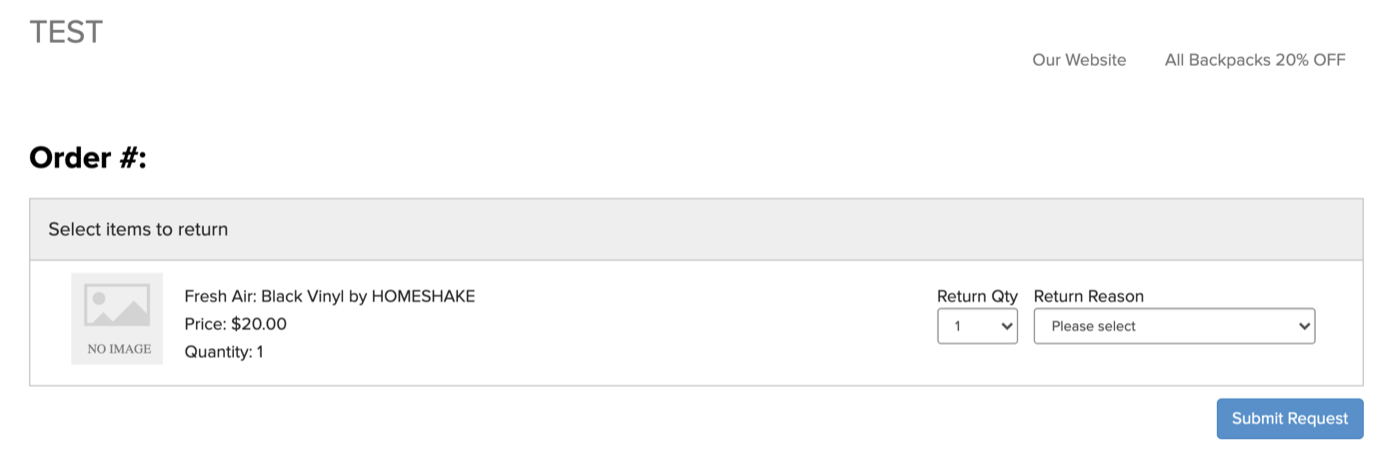Click the Return Reason dropdown chevron arrow

[x=1303, y=326]
